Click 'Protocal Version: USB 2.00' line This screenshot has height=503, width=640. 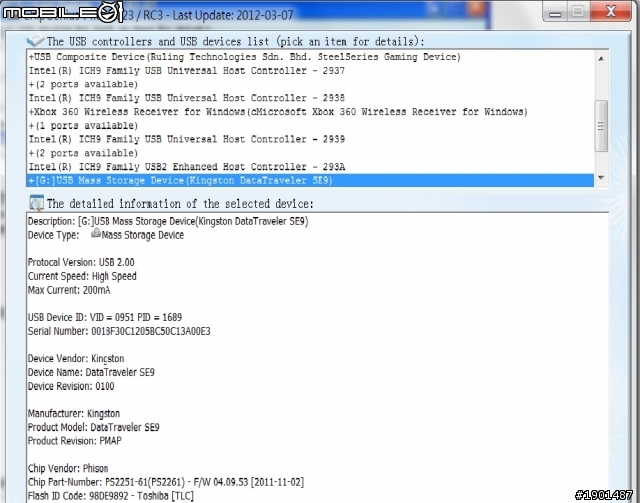pyautogui.click(x=81, y=262)
